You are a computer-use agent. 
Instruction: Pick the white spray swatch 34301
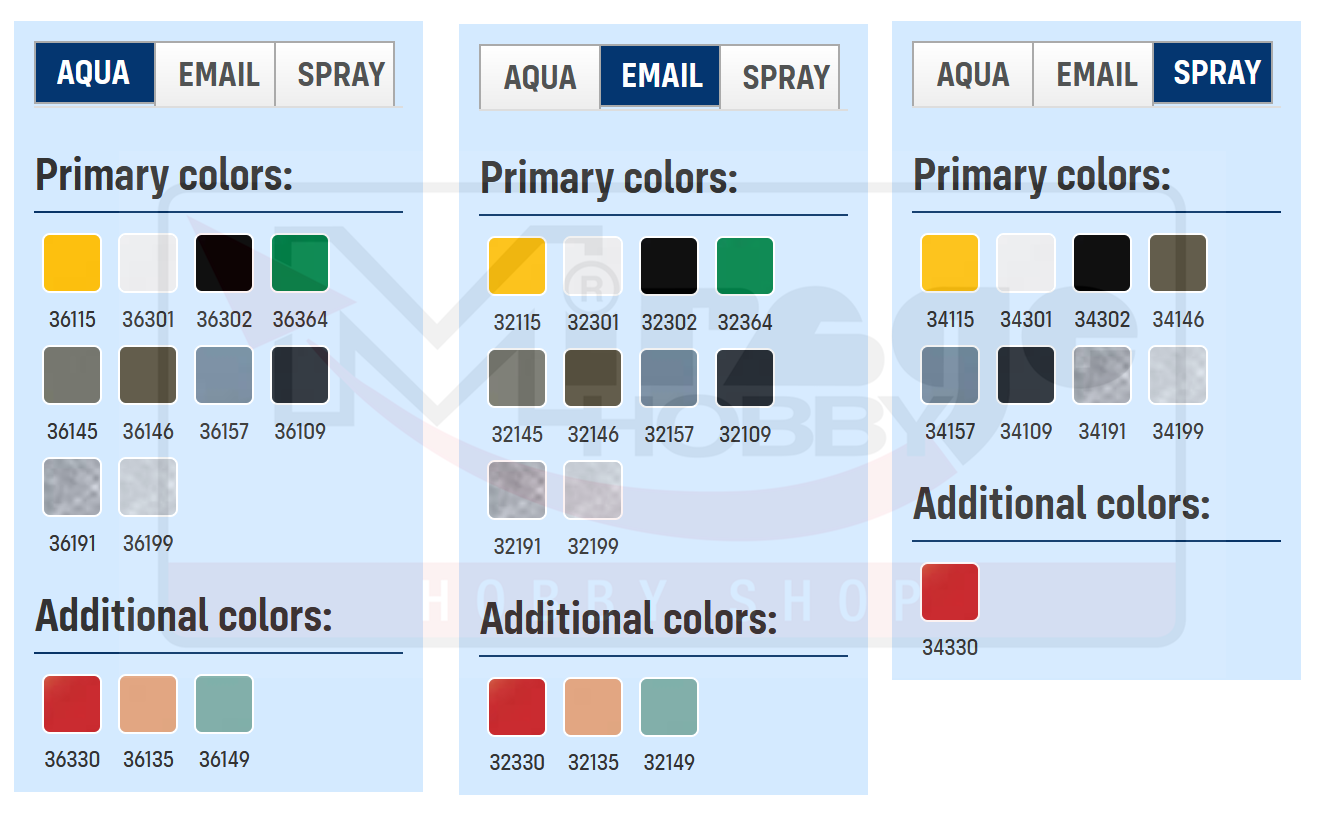(1026, 263)
